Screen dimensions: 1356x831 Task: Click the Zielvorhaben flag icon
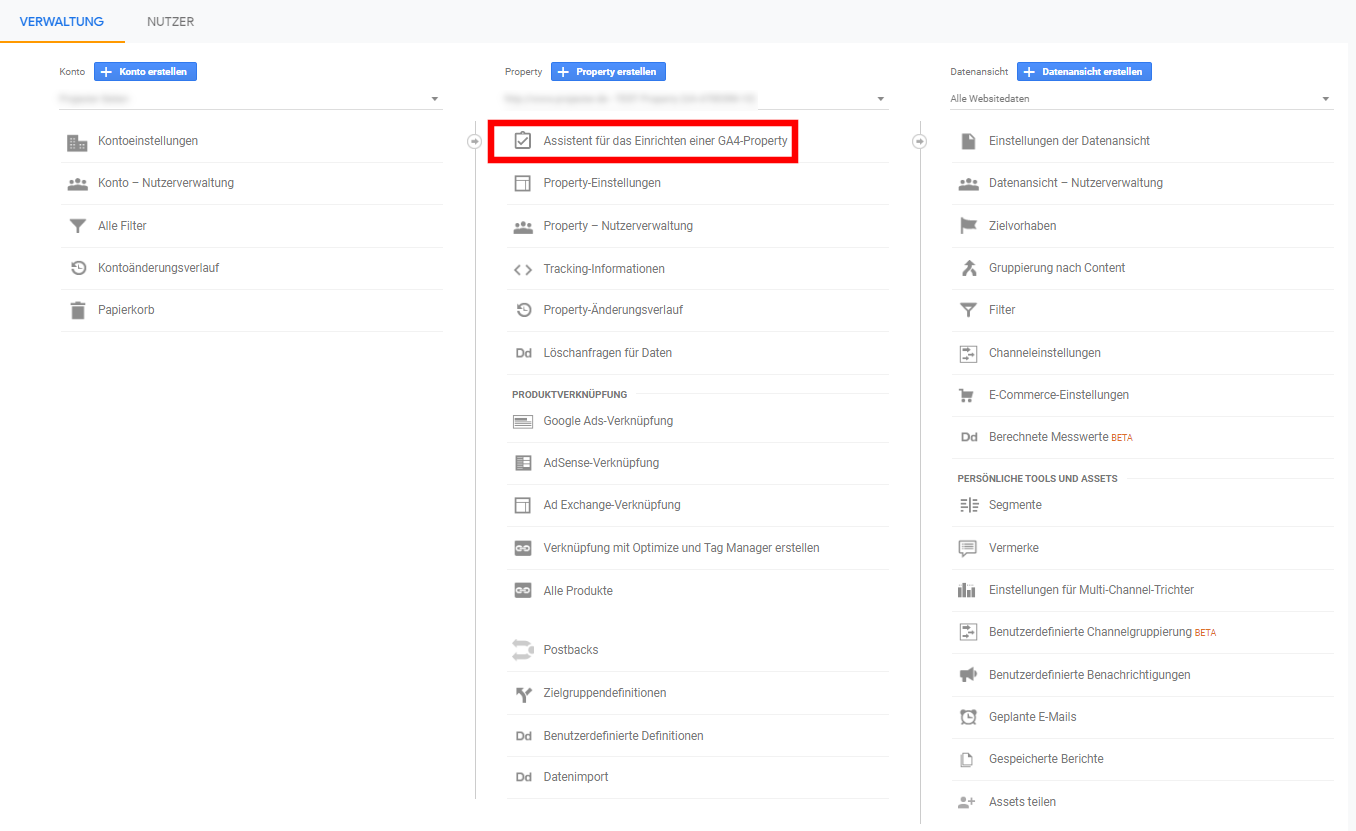pyautogui.click(x=967, y=226)
